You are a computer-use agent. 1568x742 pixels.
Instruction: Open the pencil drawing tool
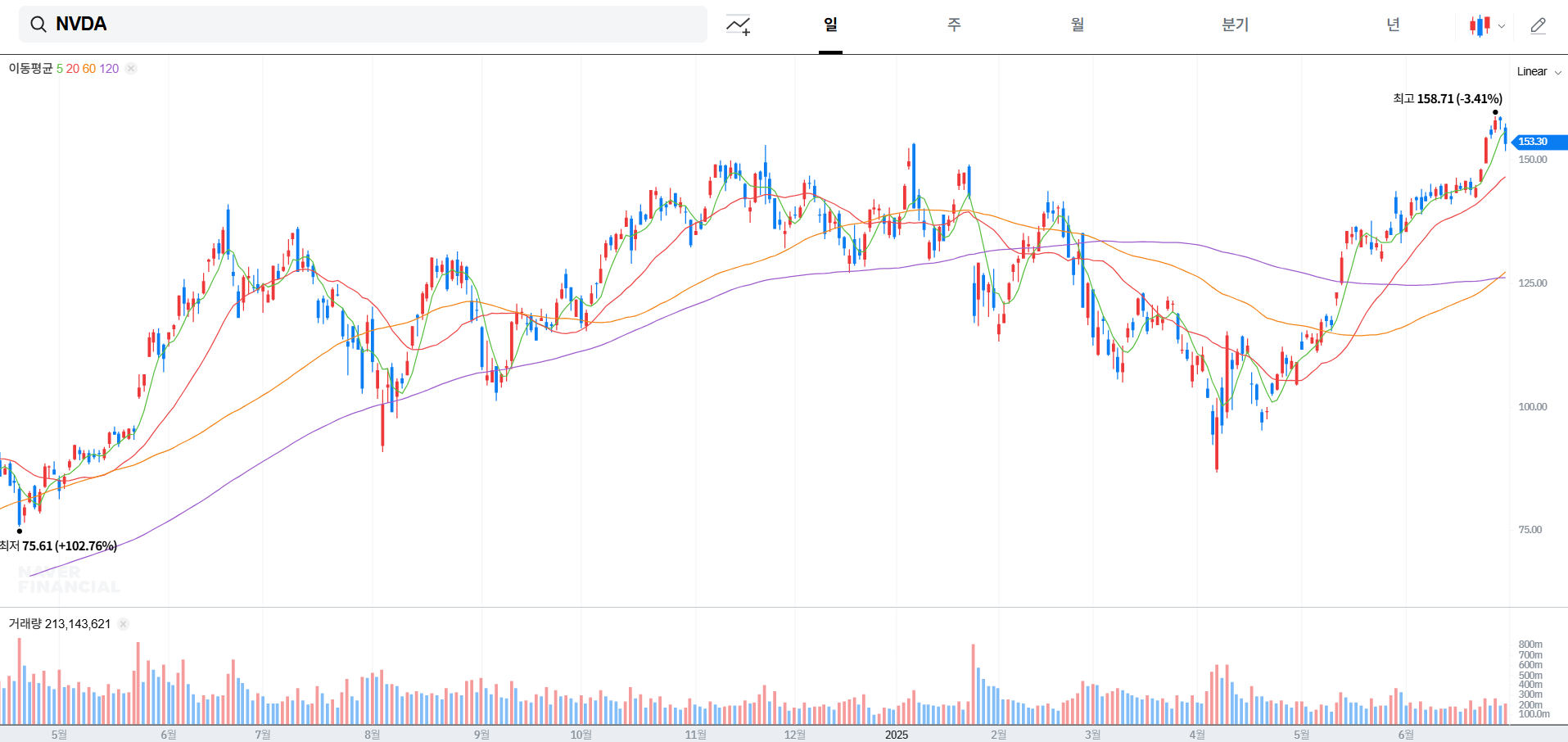[1539, 25]
